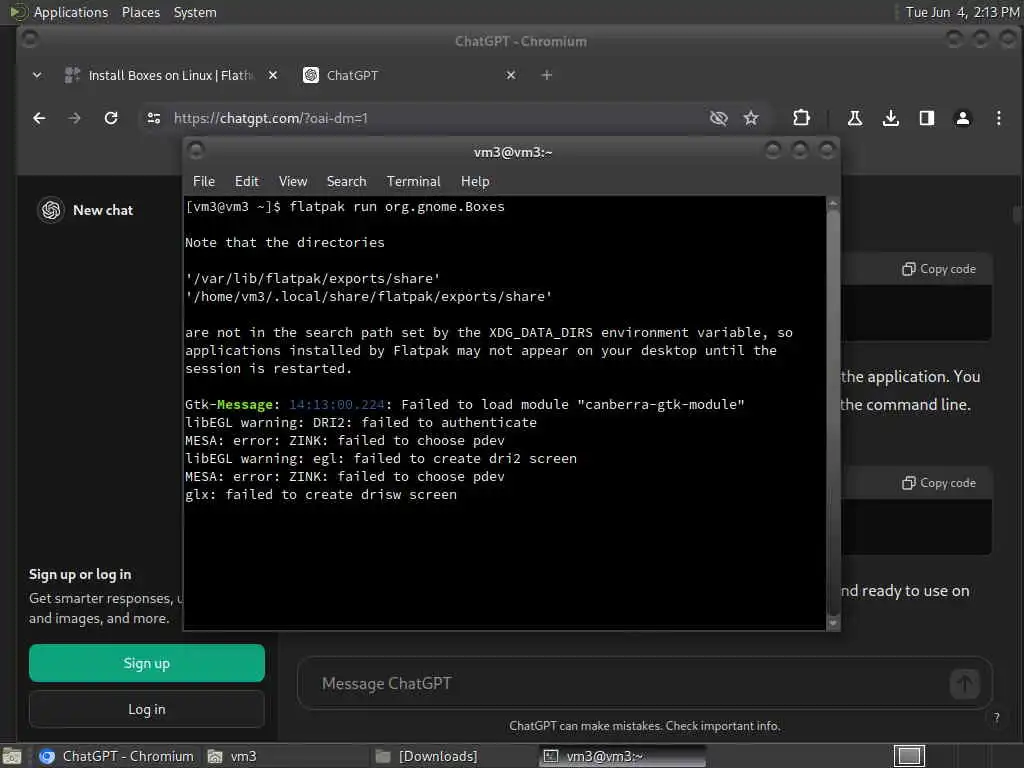Bookmark this page with star icon
1024x768 pixels.
pos(751,118)
